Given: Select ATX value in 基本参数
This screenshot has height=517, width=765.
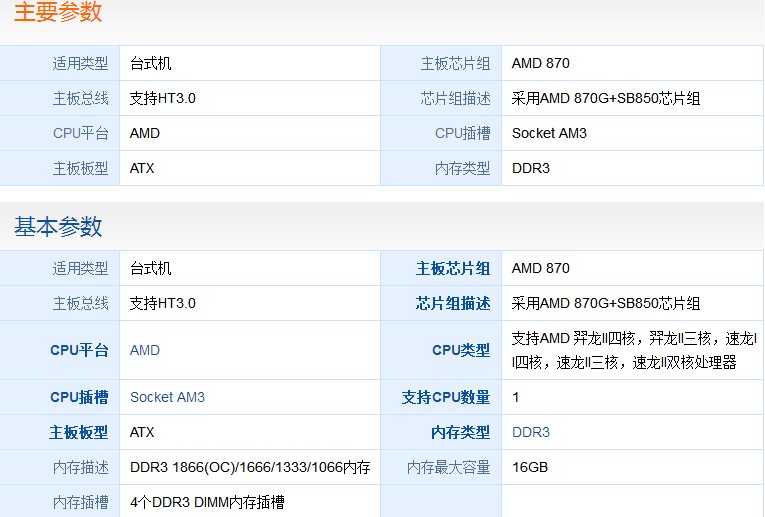Looking at the screenshot, I should pos(142,432).
